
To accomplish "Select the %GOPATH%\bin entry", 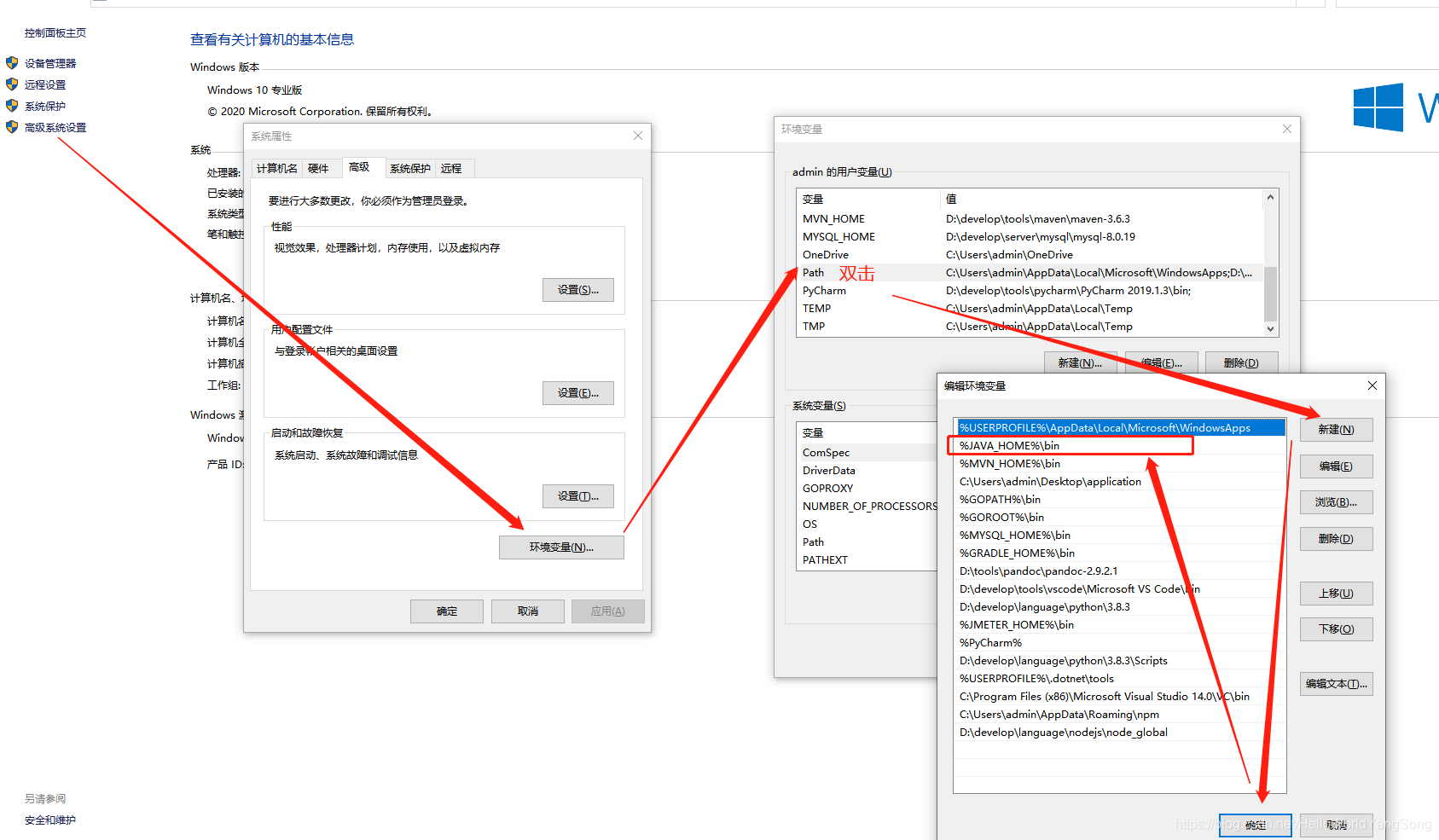I will [x=1120, y=500].
